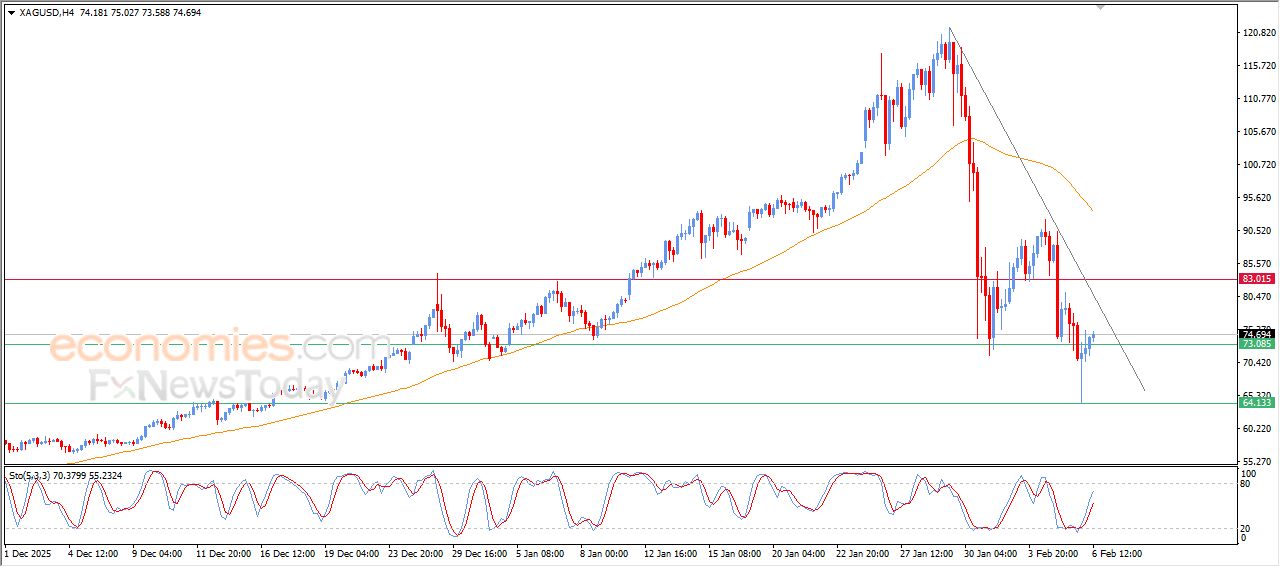1280x567 pixels.
Task: Select the black 74.694 current price label
Action: click(x=1256, y=334)
